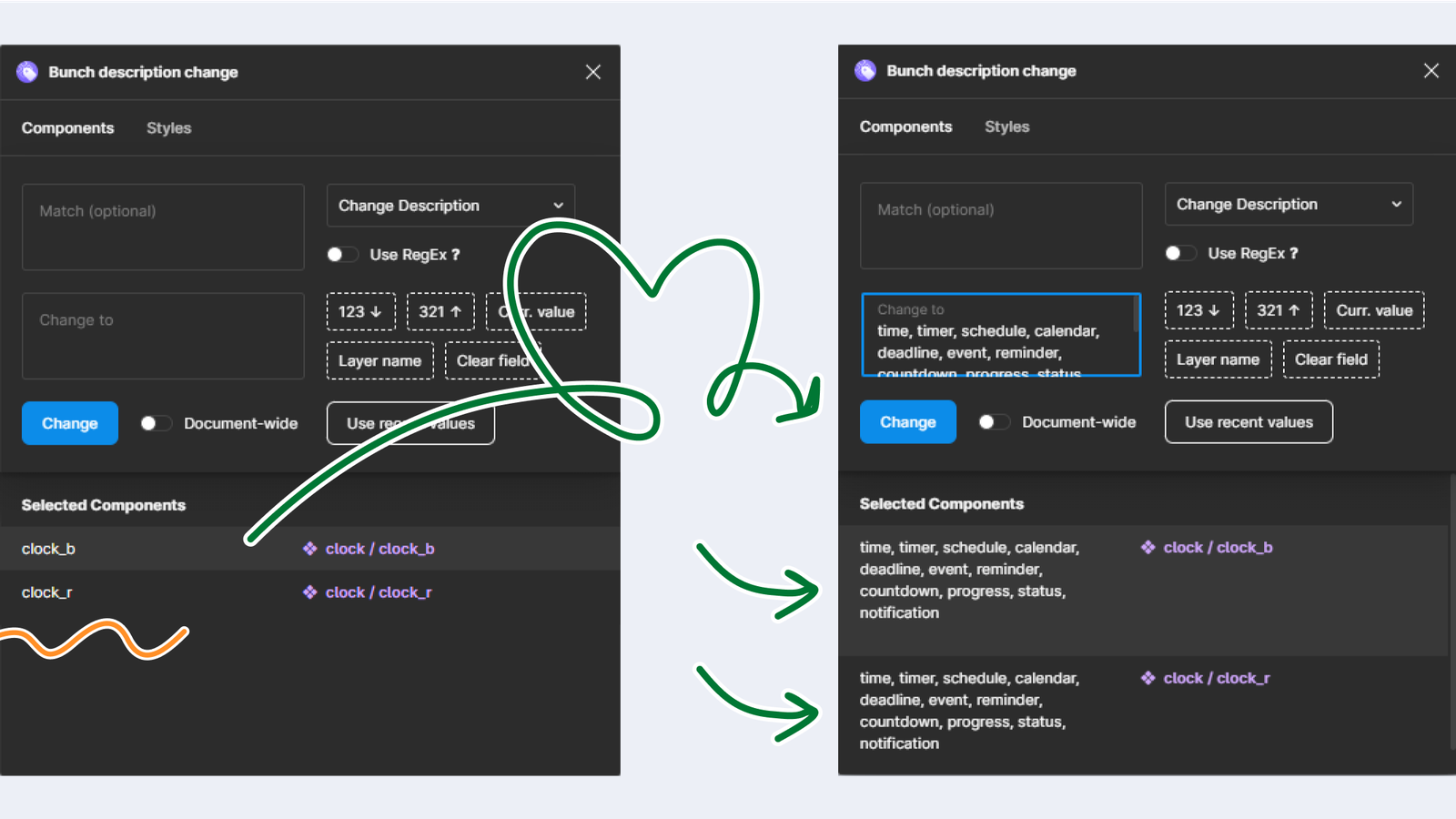Toggle Use RegEx switch in right window

[1180, 253]
